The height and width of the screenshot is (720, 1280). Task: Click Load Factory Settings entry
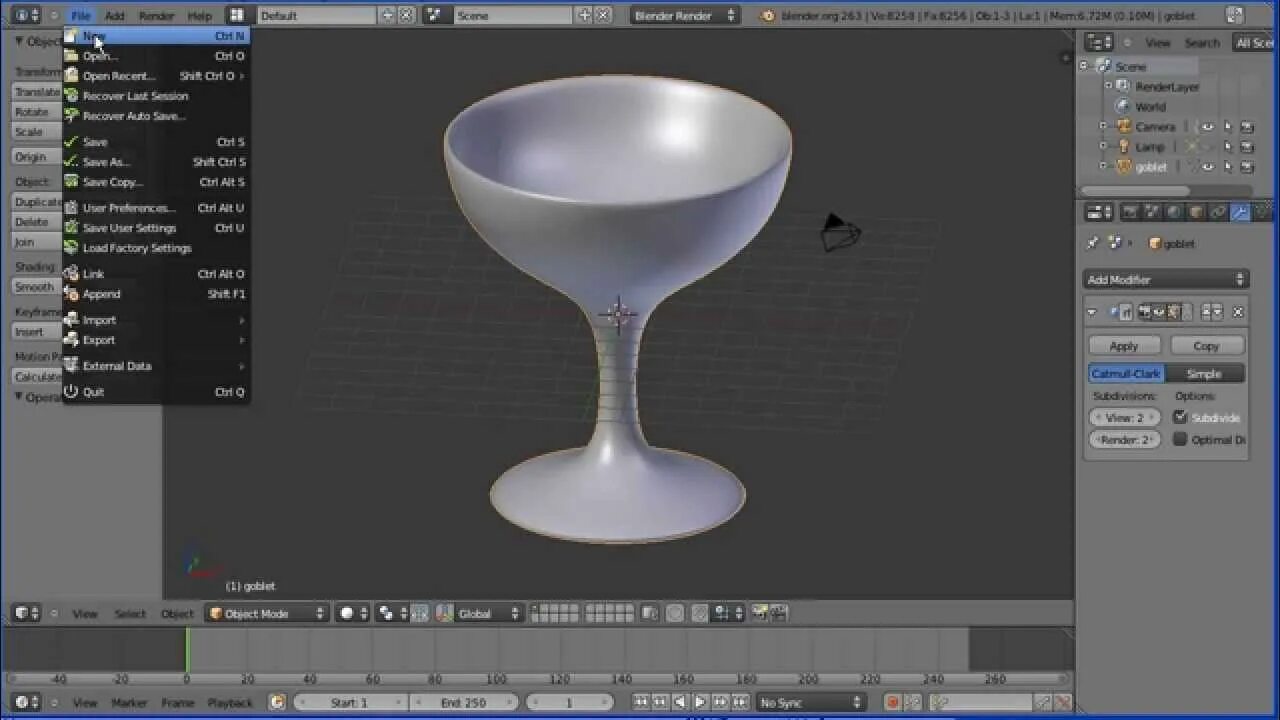pos(156,248)
